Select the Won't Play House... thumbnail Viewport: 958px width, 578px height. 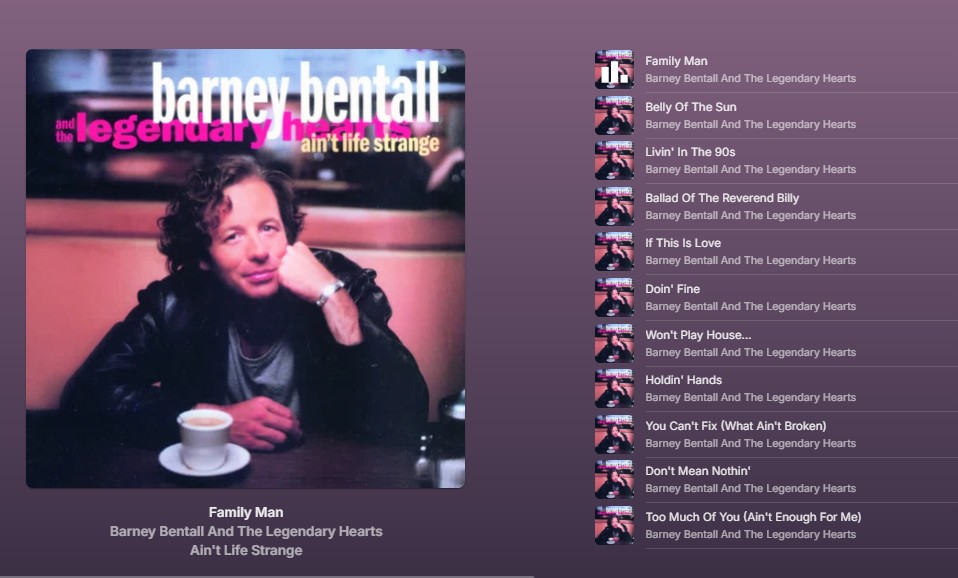614,343
